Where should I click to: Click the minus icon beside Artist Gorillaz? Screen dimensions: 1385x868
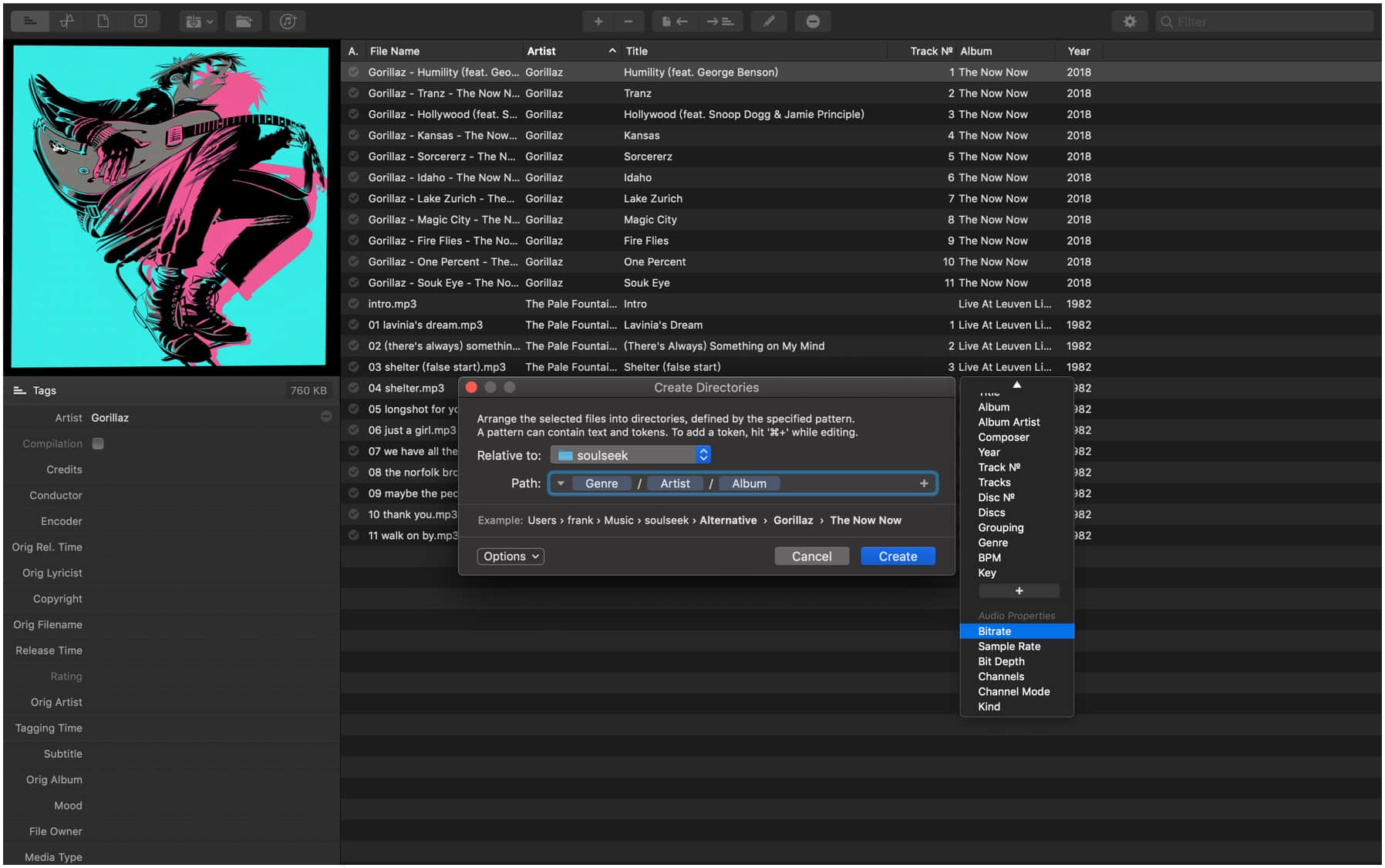click(x=326, y=416)
